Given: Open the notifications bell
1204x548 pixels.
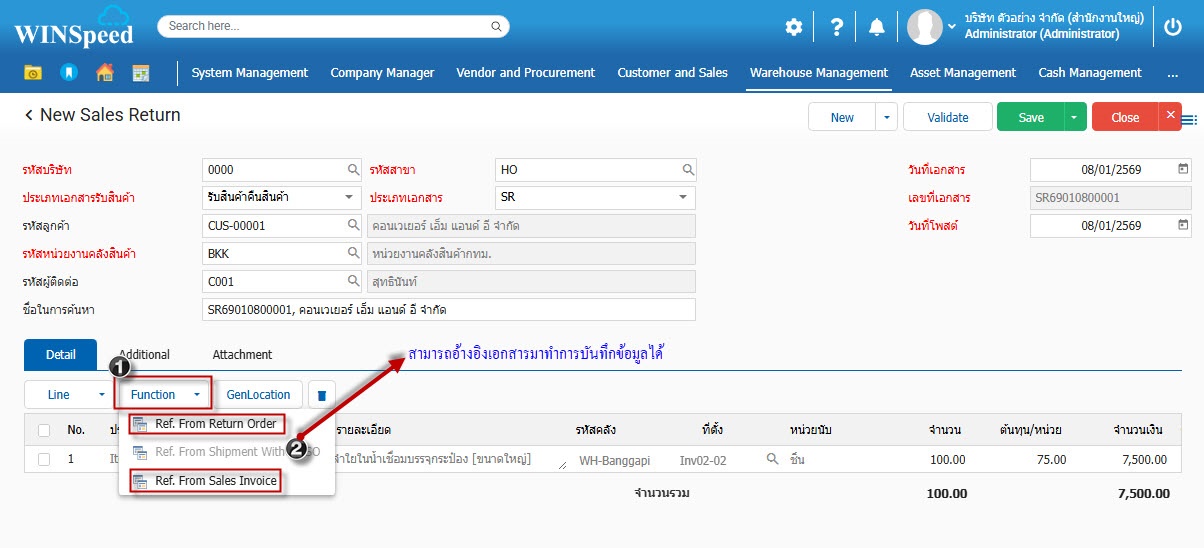Looking at the screenshot, I should [877, 27].
